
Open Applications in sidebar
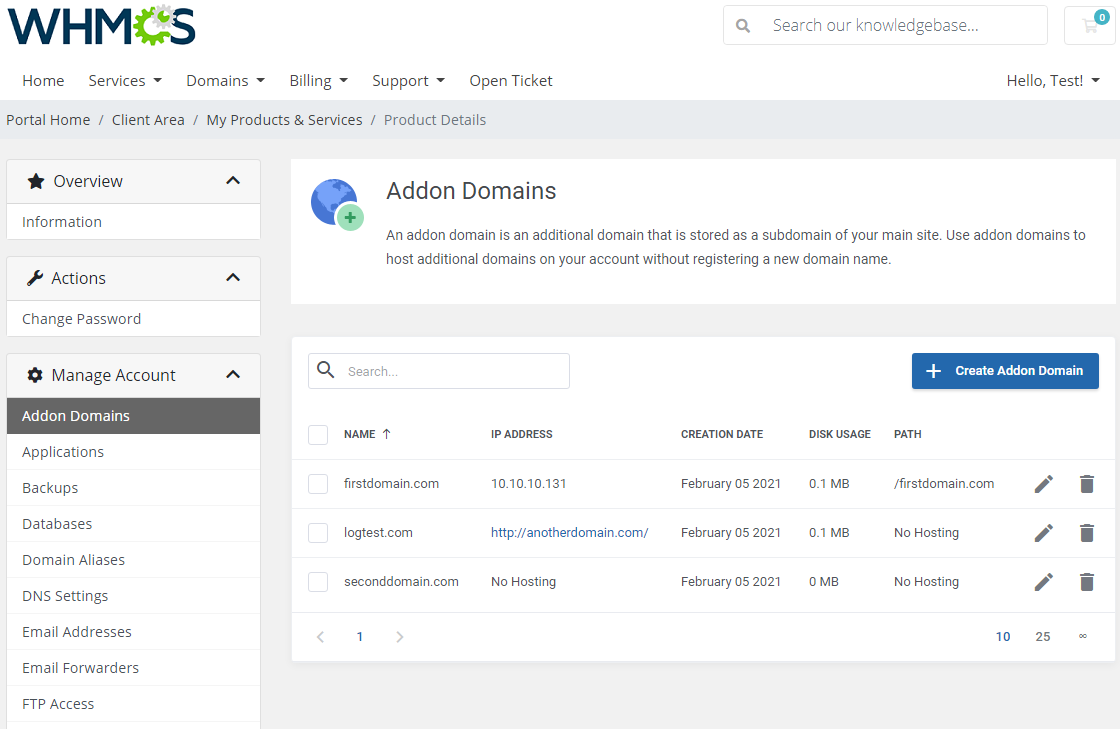(x=134, y=452)
